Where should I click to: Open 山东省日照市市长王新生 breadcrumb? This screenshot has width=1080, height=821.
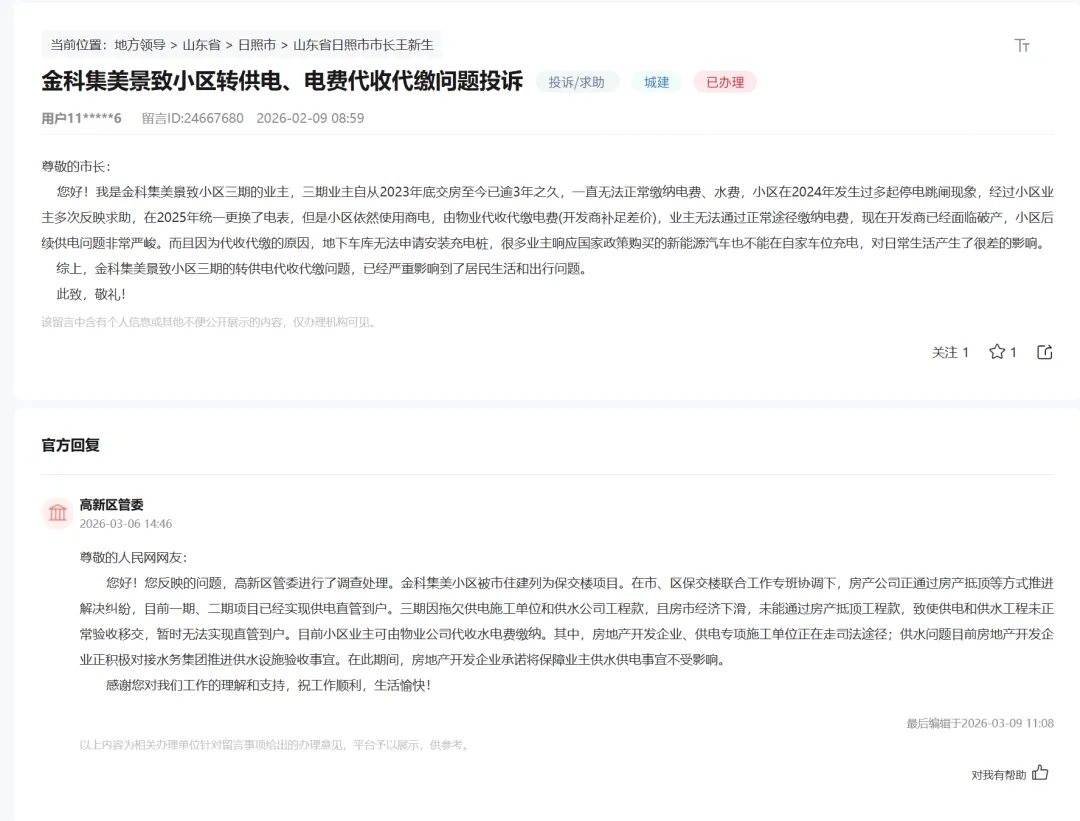click(x=363, y=45)
